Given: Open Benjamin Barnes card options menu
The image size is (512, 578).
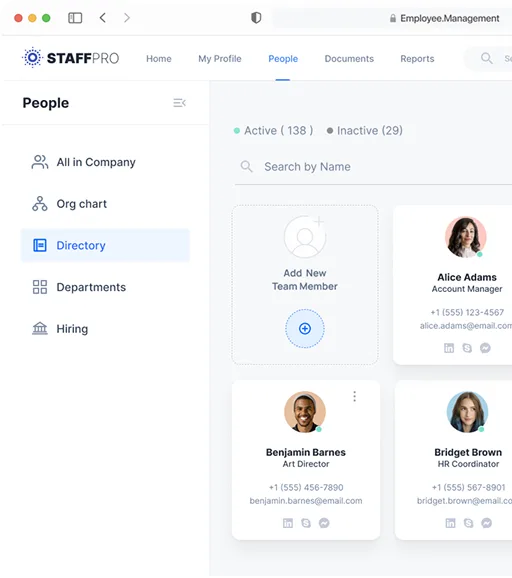Looking at the screenshot, I should tap(355, 396).
